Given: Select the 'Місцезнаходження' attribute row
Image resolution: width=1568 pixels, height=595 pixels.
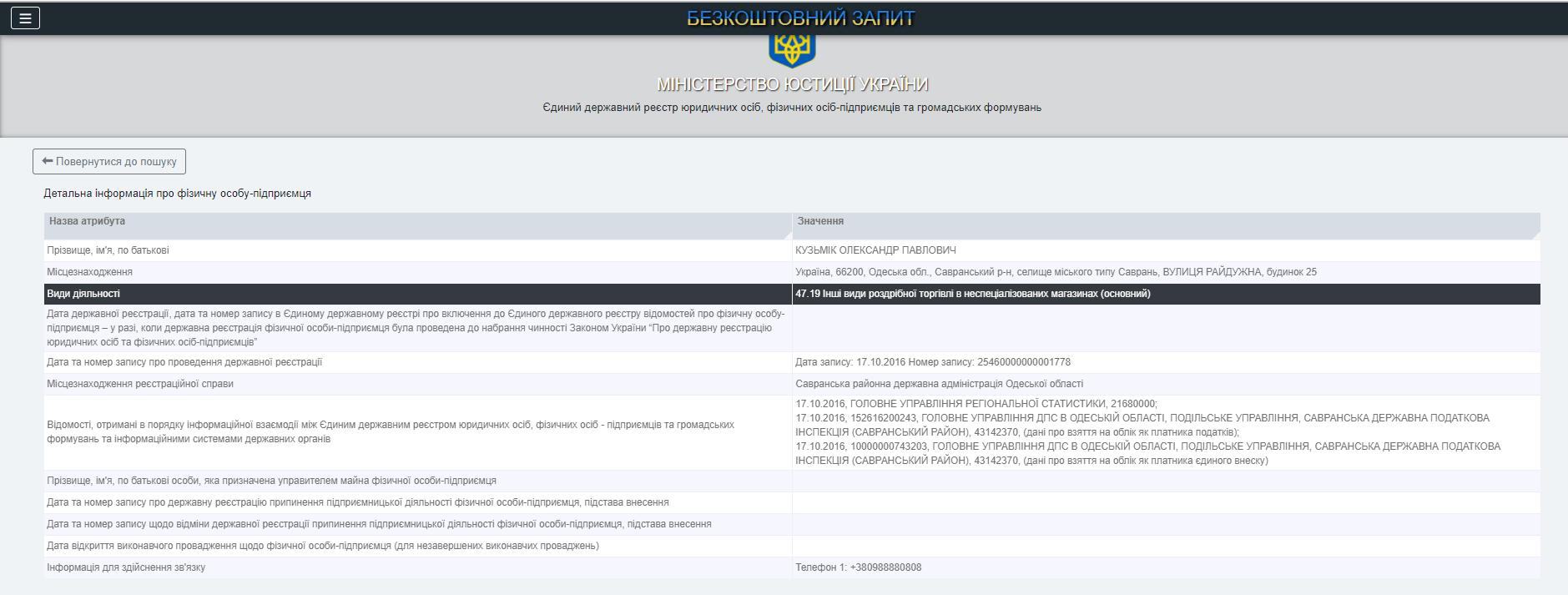Looking at the screenshot, I should point(90,272).
